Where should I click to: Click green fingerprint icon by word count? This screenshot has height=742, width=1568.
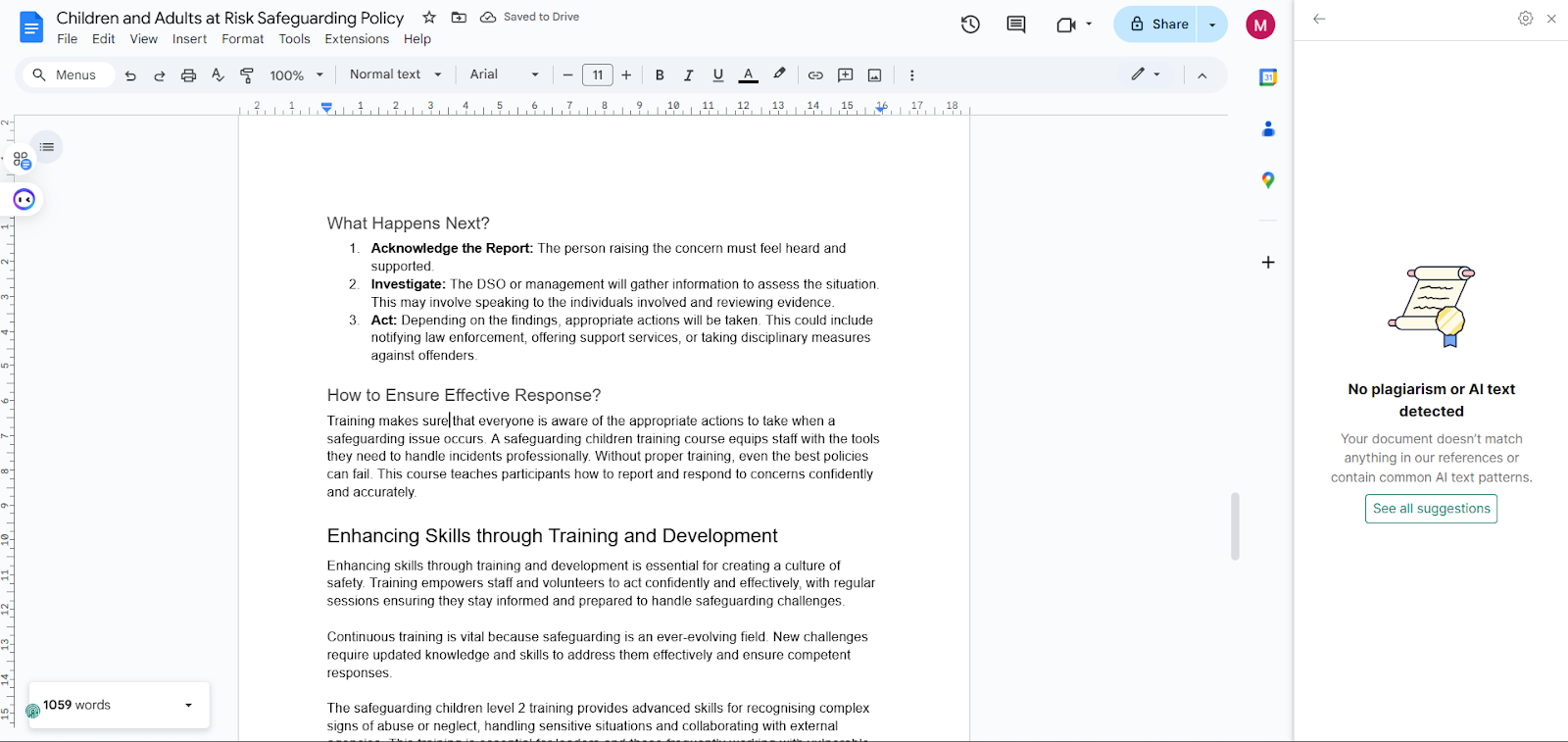(x=33, y=712)
